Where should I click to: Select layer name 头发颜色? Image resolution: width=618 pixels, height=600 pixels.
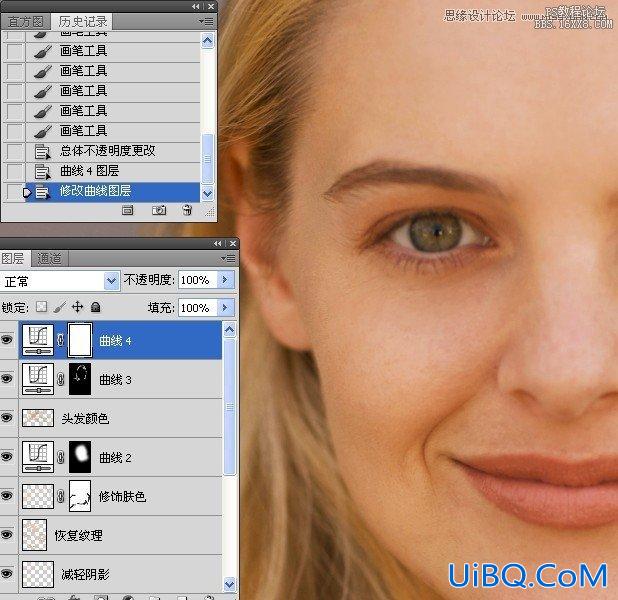pos(85,418)
